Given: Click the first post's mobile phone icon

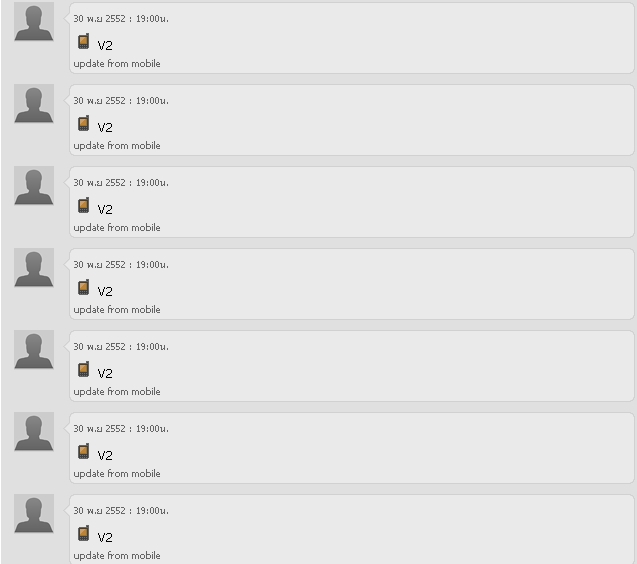Looking at the screenshot, I should [x=83, y=42].
